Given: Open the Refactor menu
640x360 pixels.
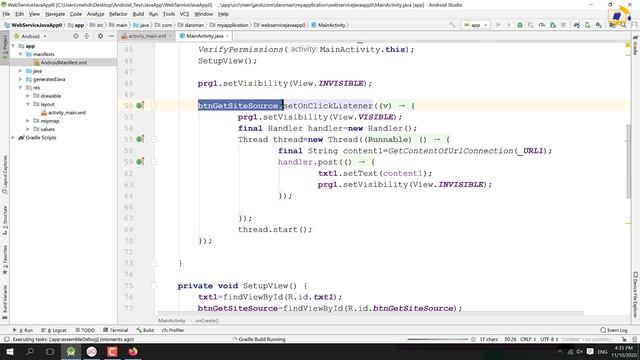Looking at the screenshot, I should tap(118, 14).
